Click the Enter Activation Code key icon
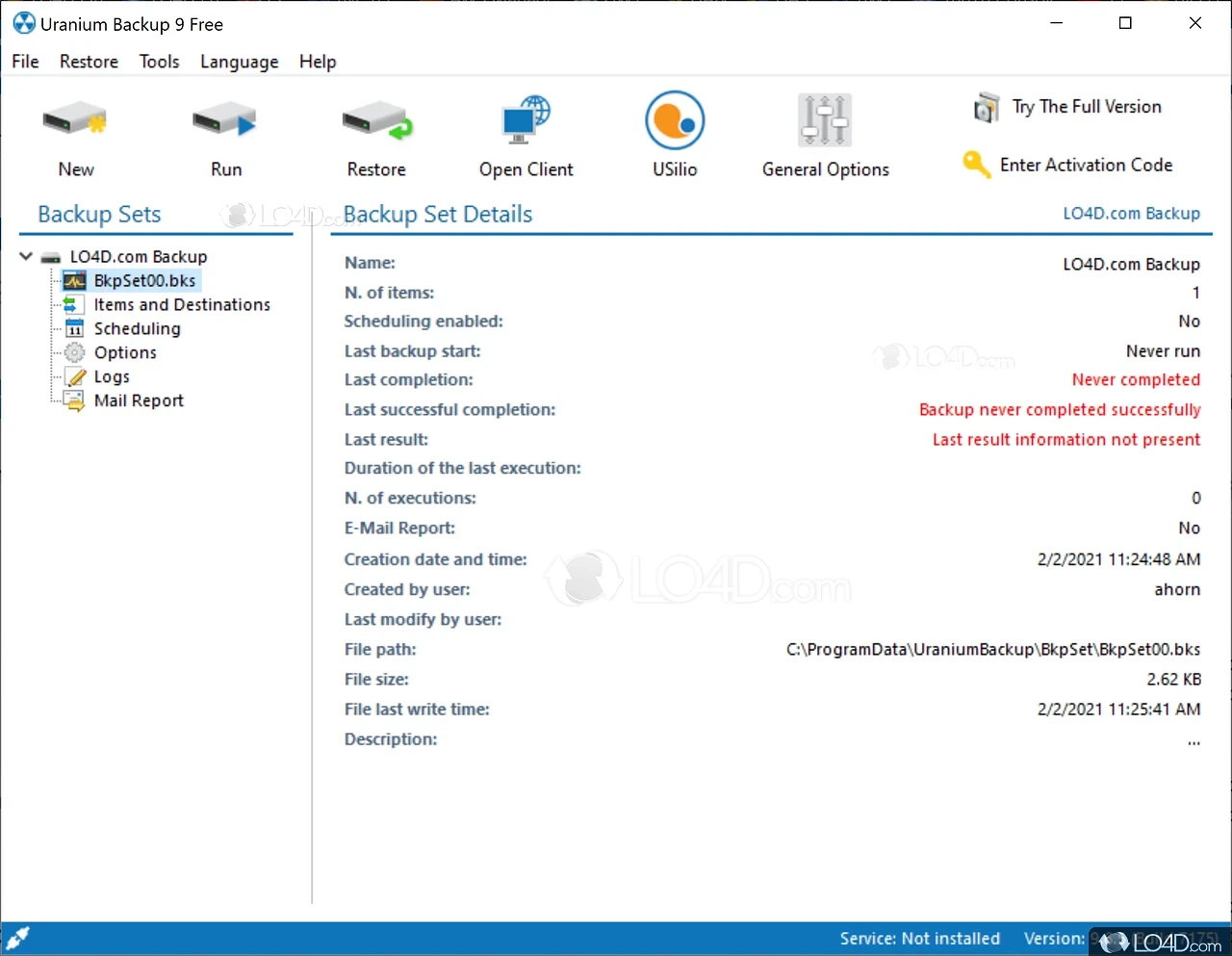Viewport: 1232px width, 956px height. [x=976, y=165]
